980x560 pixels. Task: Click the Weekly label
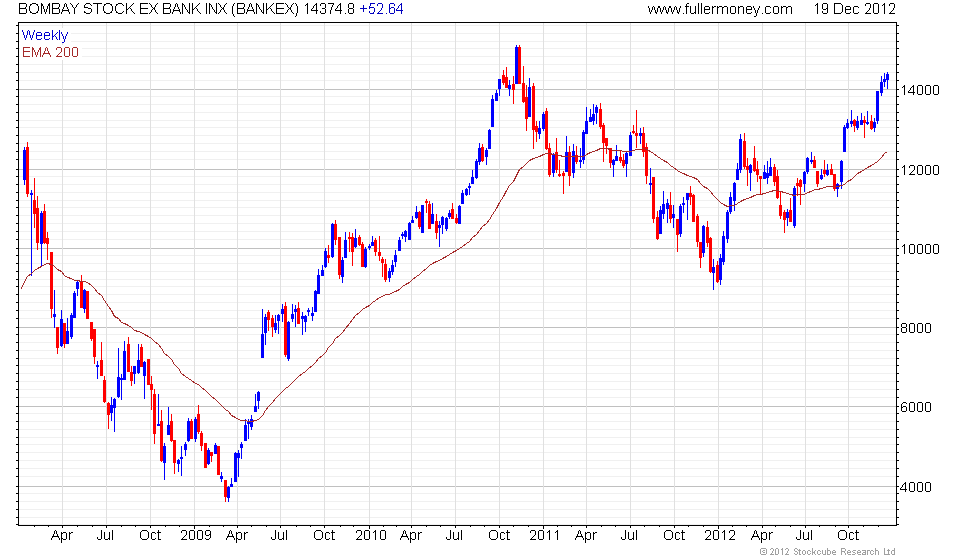click(45, 36)
